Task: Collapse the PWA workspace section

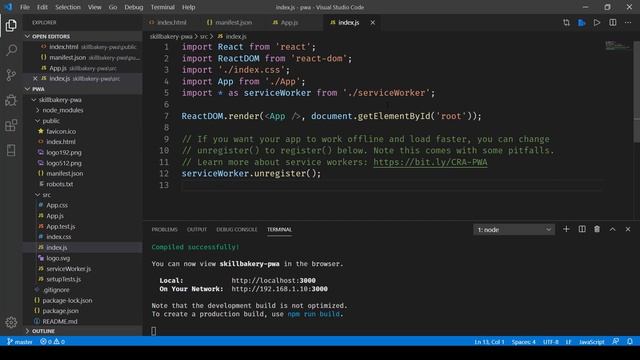Action: [x=83, y=89]
